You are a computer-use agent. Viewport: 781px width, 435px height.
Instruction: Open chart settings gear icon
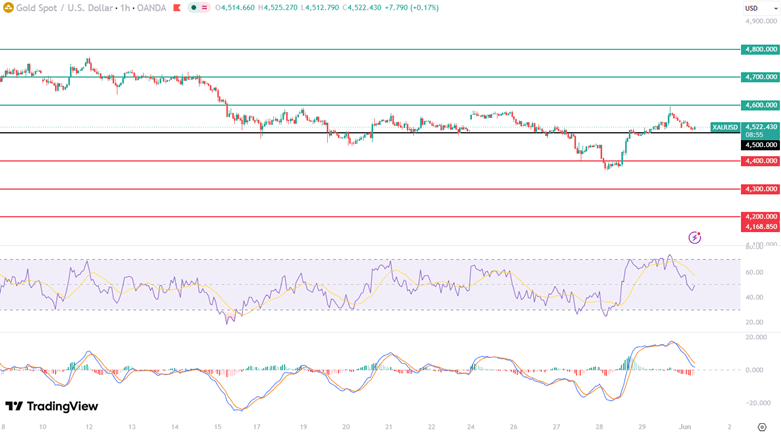click(762, 427)
